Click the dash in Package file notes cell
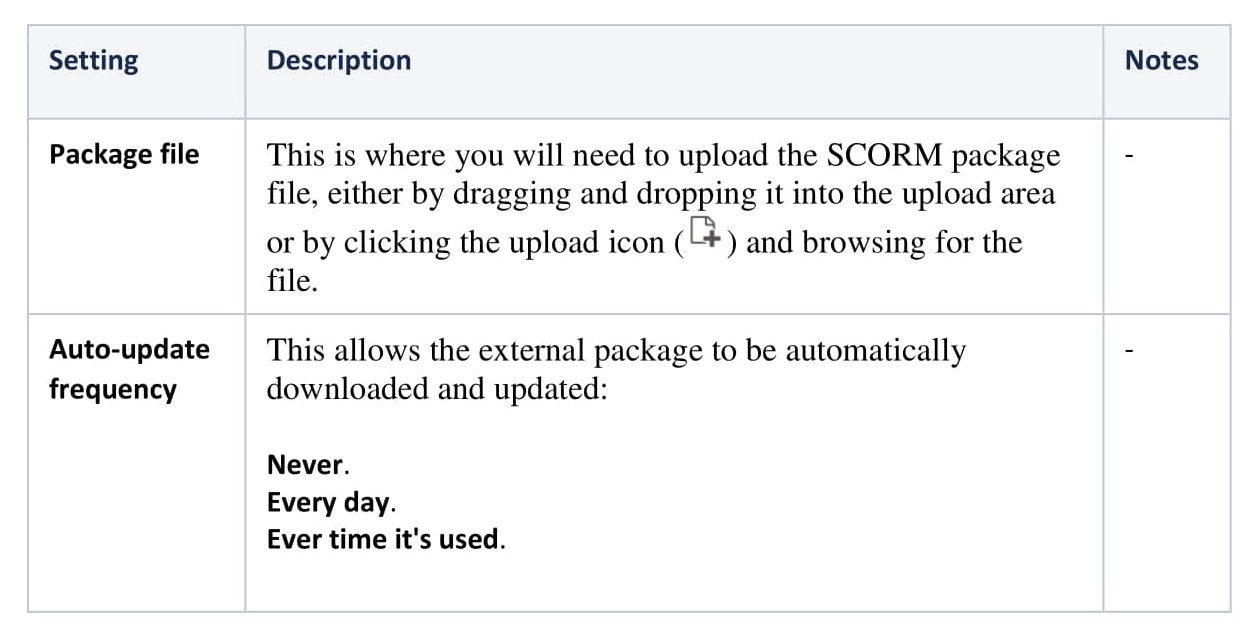 tap(1129, 156)
